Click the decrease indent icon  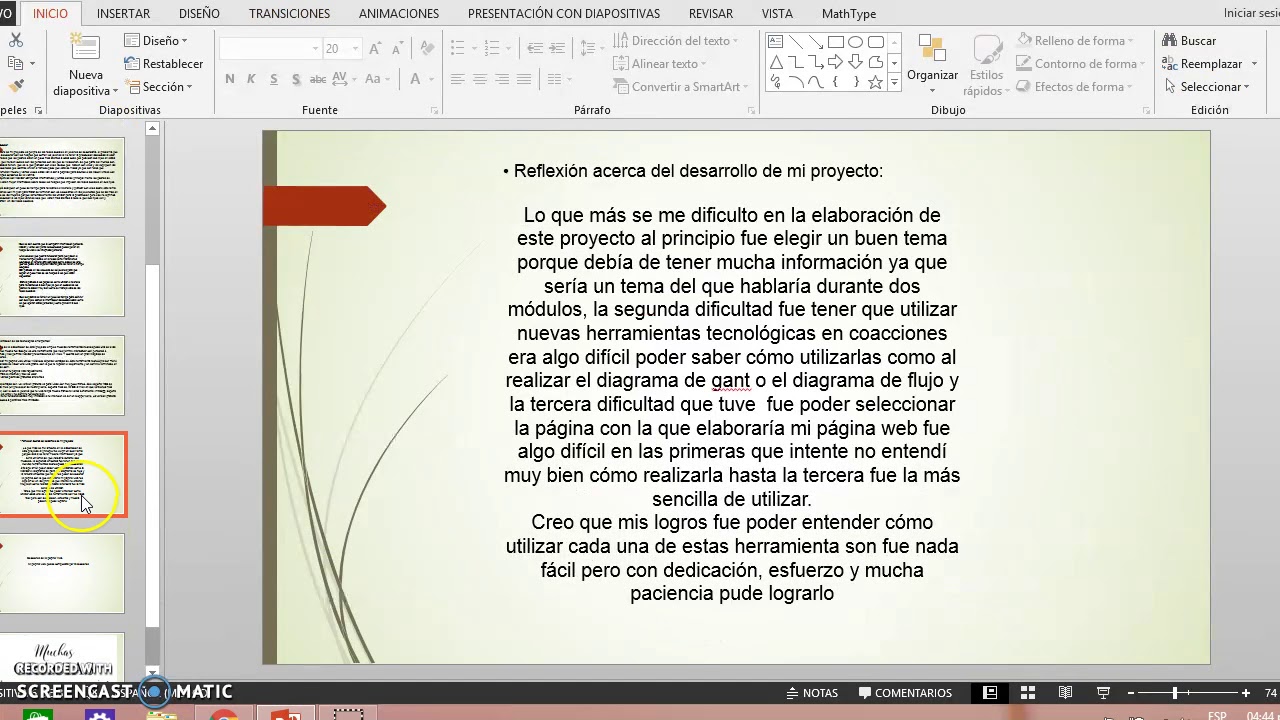pos(535,48)
